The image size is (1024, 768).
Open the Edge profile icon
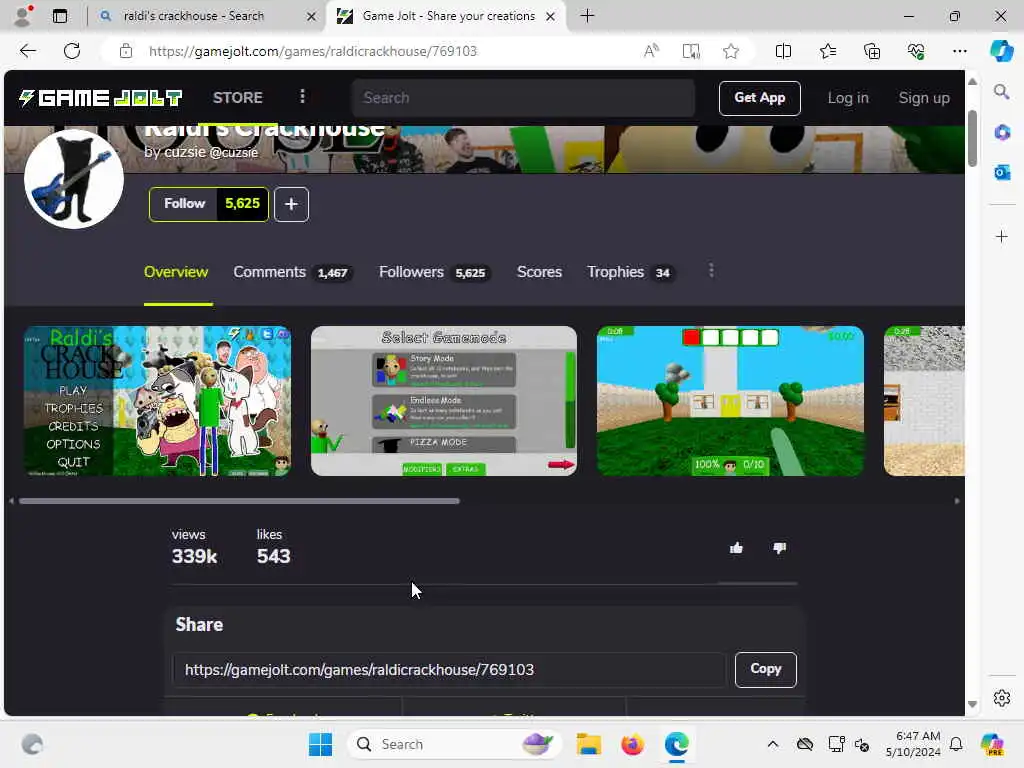click(x=23, y=16)
